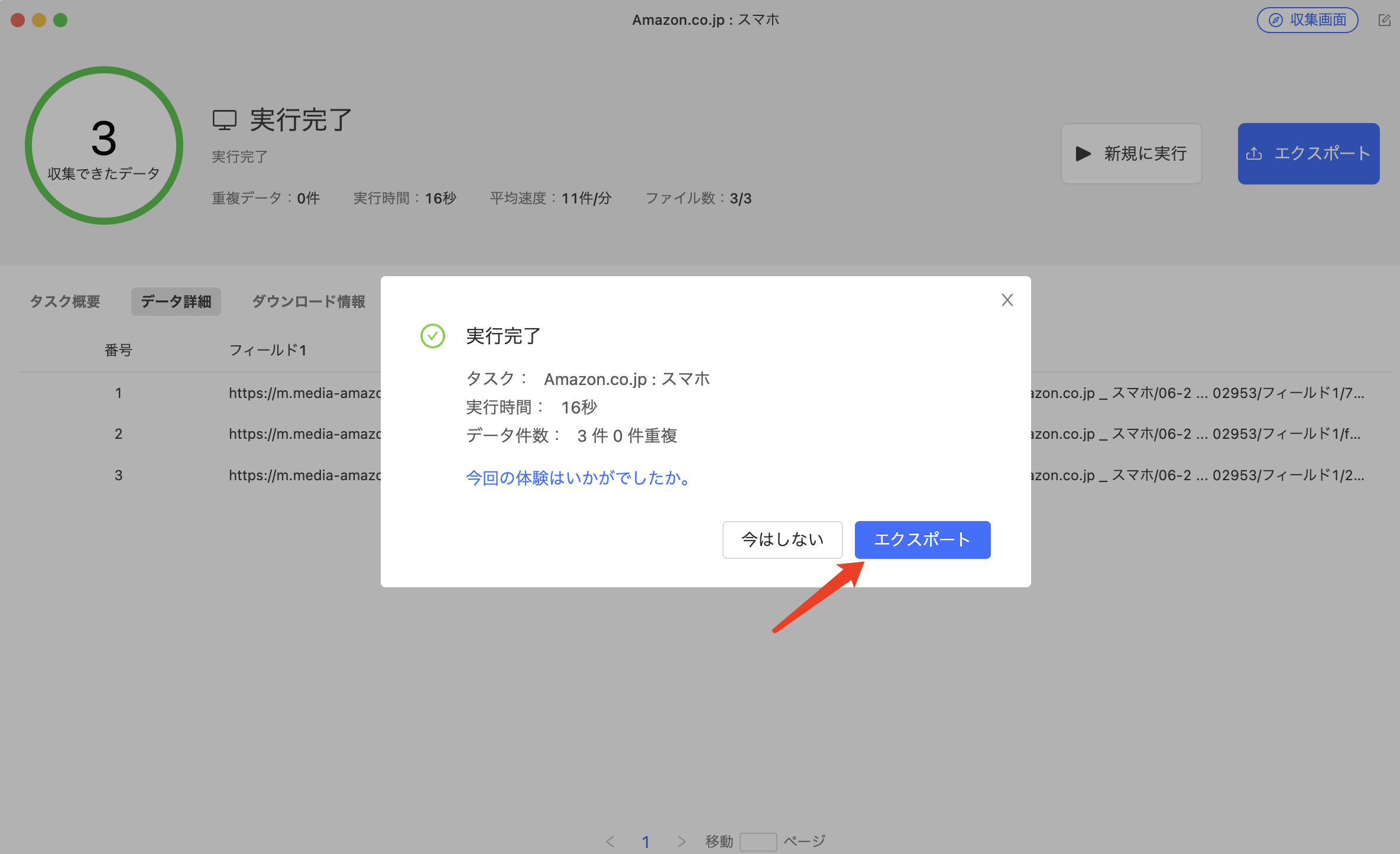Viewport: 1400px width, 854px height.
Task: Click the row 3 URL cell
Action: [304, 475]
